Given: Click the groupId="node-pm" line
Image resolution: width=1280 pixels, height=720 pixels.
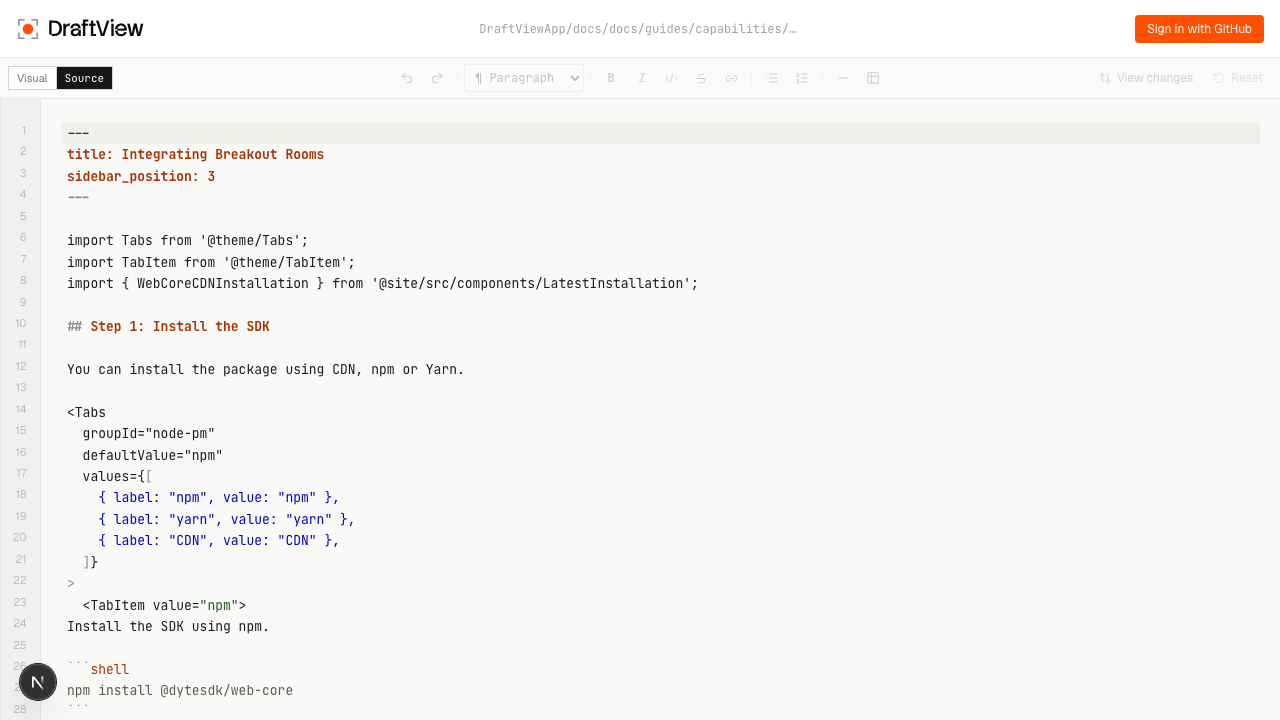Looking at the screenshot, I should tap(149, 434).
